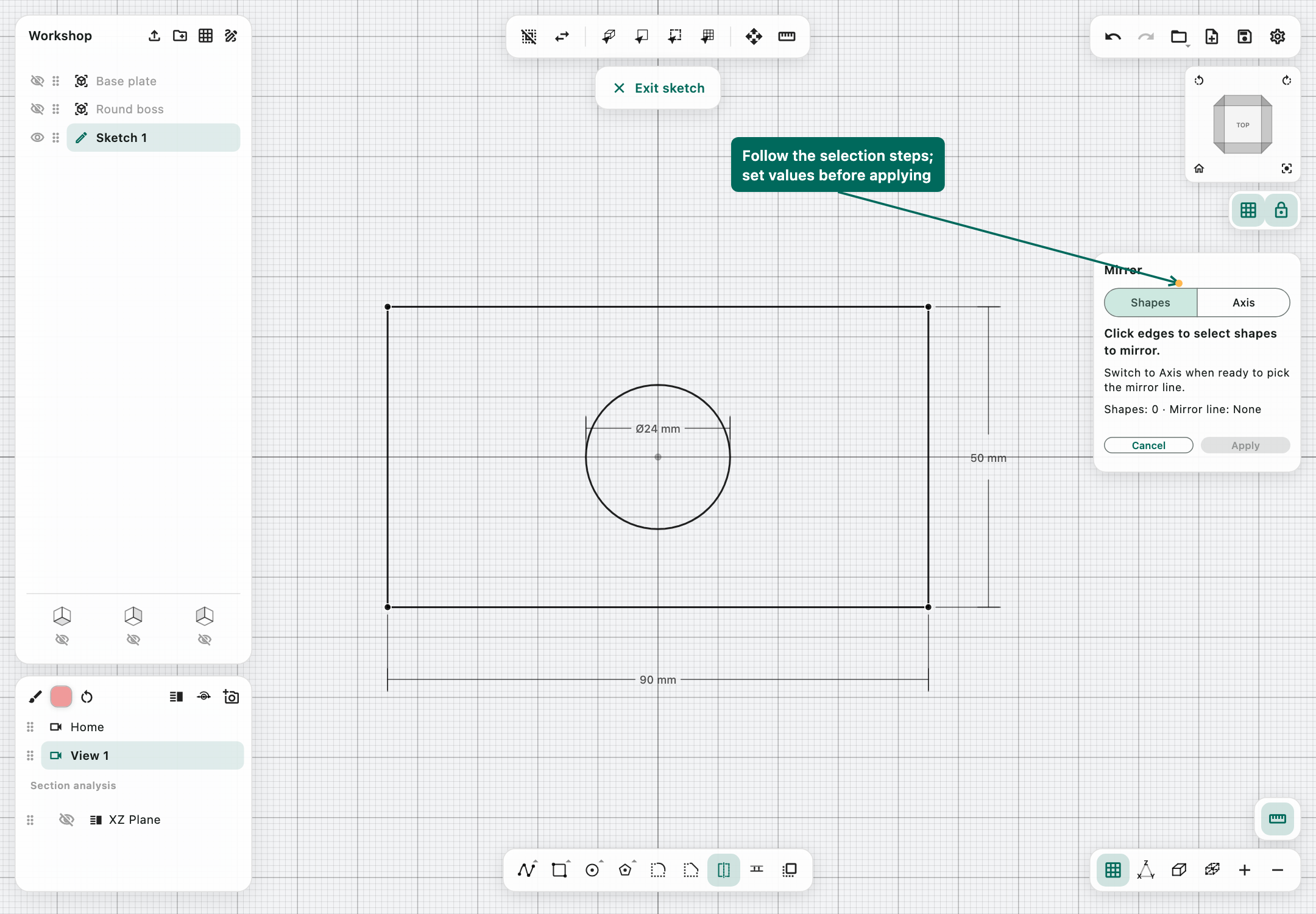Select the Home camera view

[143, 727]
